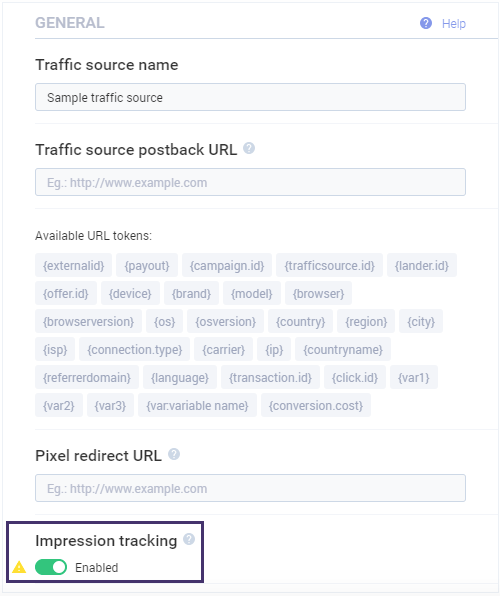This screenshot has height=596, width=500.
Task: Insert the {payout} token
Action: point(147,265)
